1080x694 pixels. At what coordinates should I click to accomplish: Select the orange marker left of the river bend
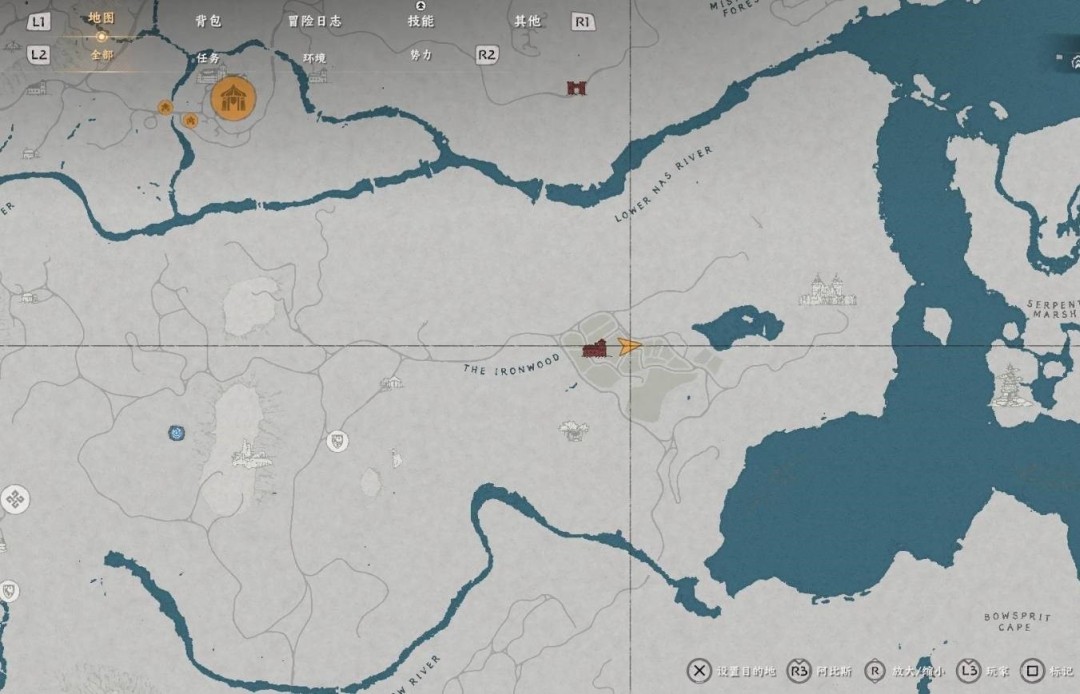coord(165,107)
